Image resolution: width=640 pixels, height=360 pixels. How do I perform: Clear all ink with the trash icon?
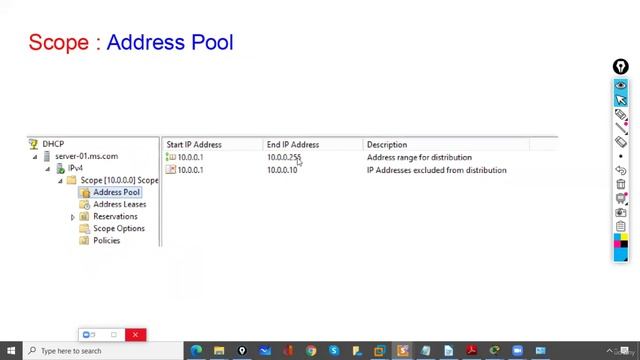point(620,184)
